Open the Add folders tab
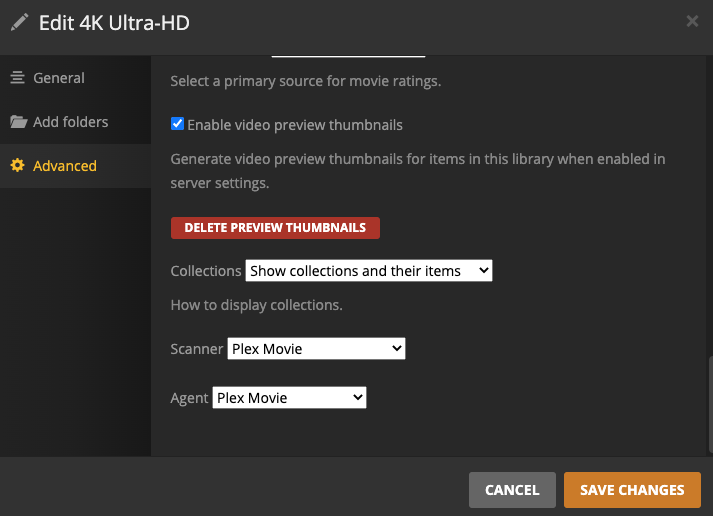Image resolution: width=713 pixels, height=516 pixels. click(x=70, y=122)
